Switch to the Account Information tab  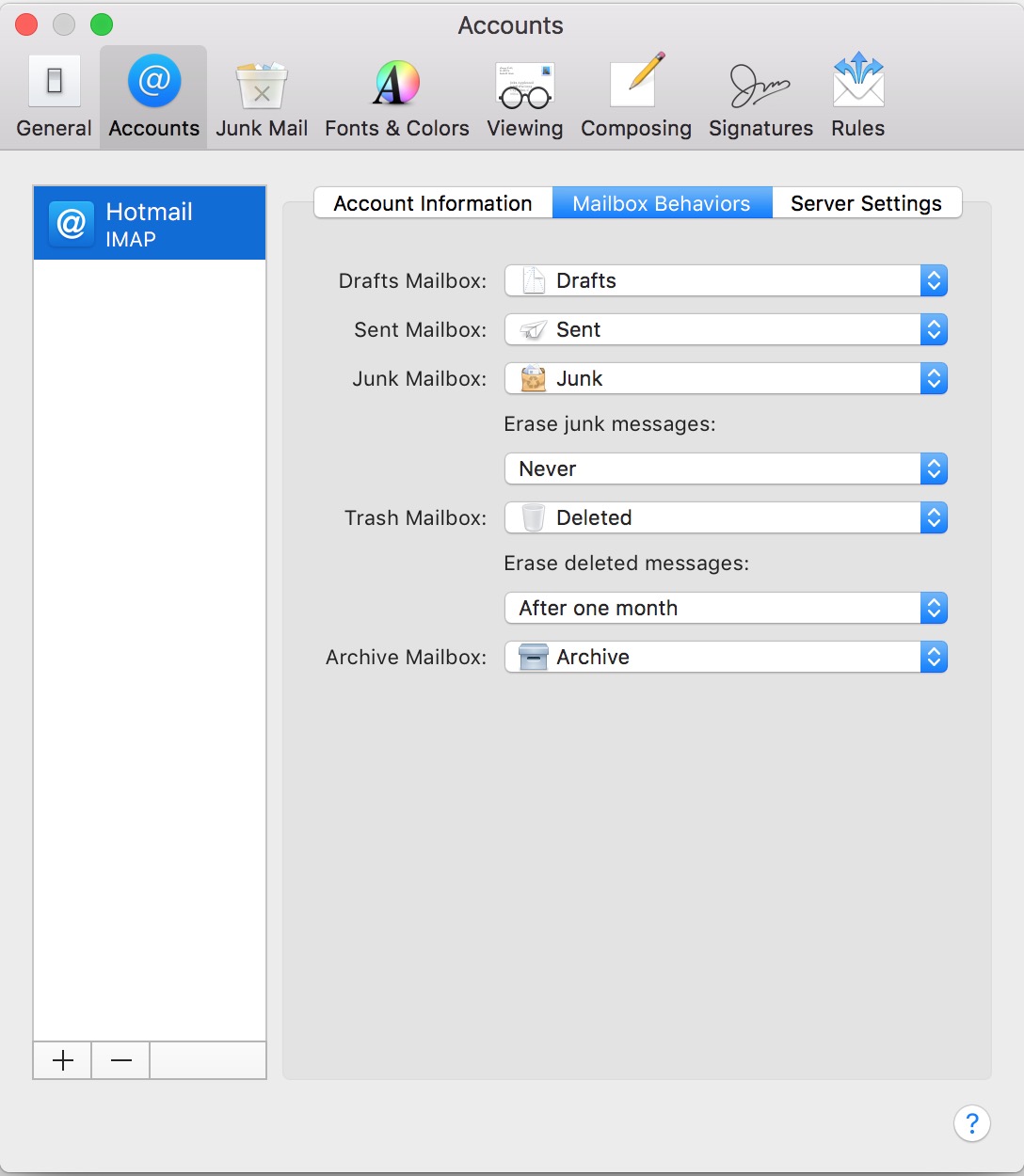point(433,203)
